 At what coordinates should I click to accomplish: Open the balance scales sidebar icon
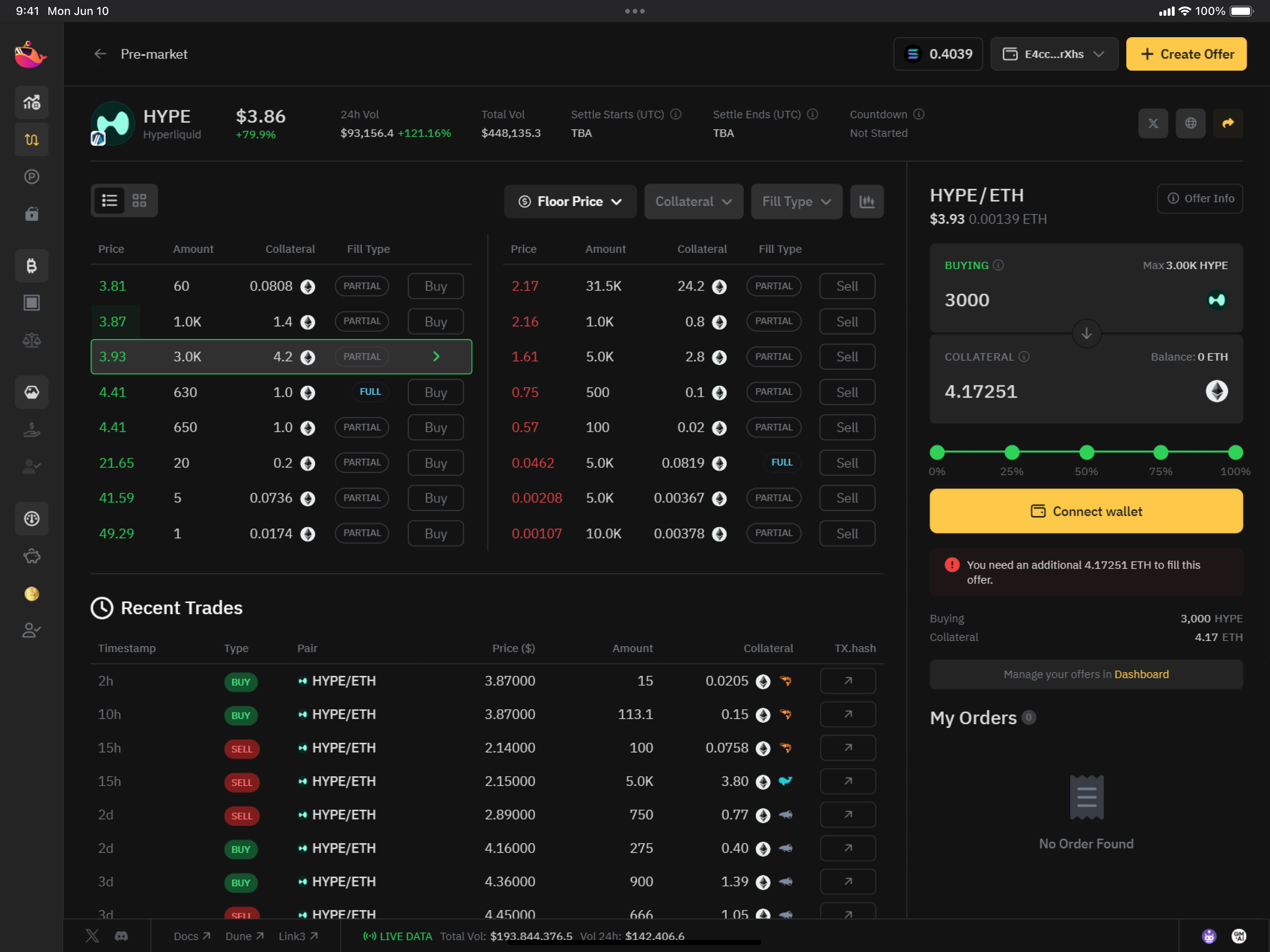click(x=32, y=340)
